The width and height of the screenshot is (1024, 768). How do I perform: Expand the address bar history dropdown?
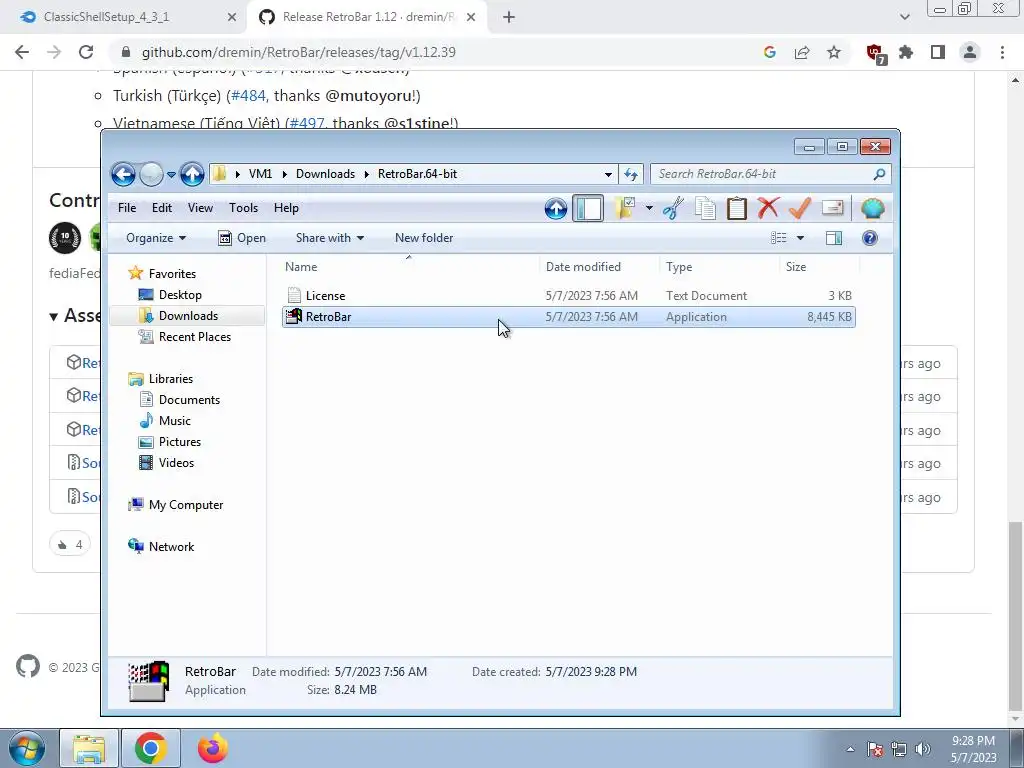(608, 174)
